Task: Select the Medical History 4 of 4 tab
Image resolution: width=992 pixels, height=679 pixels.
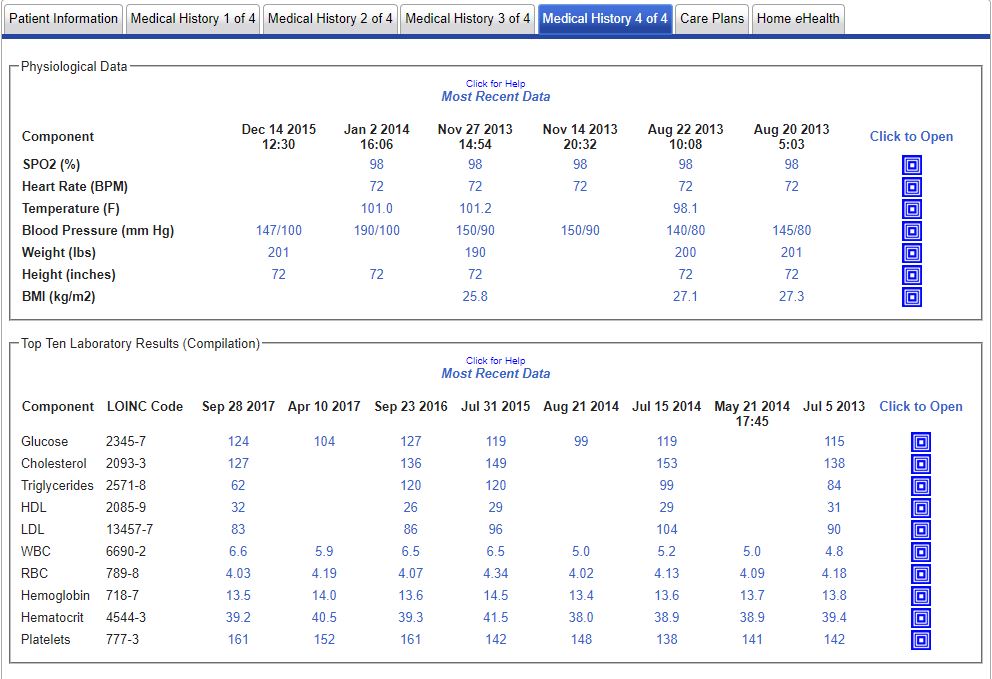Action: coord(605,19)
